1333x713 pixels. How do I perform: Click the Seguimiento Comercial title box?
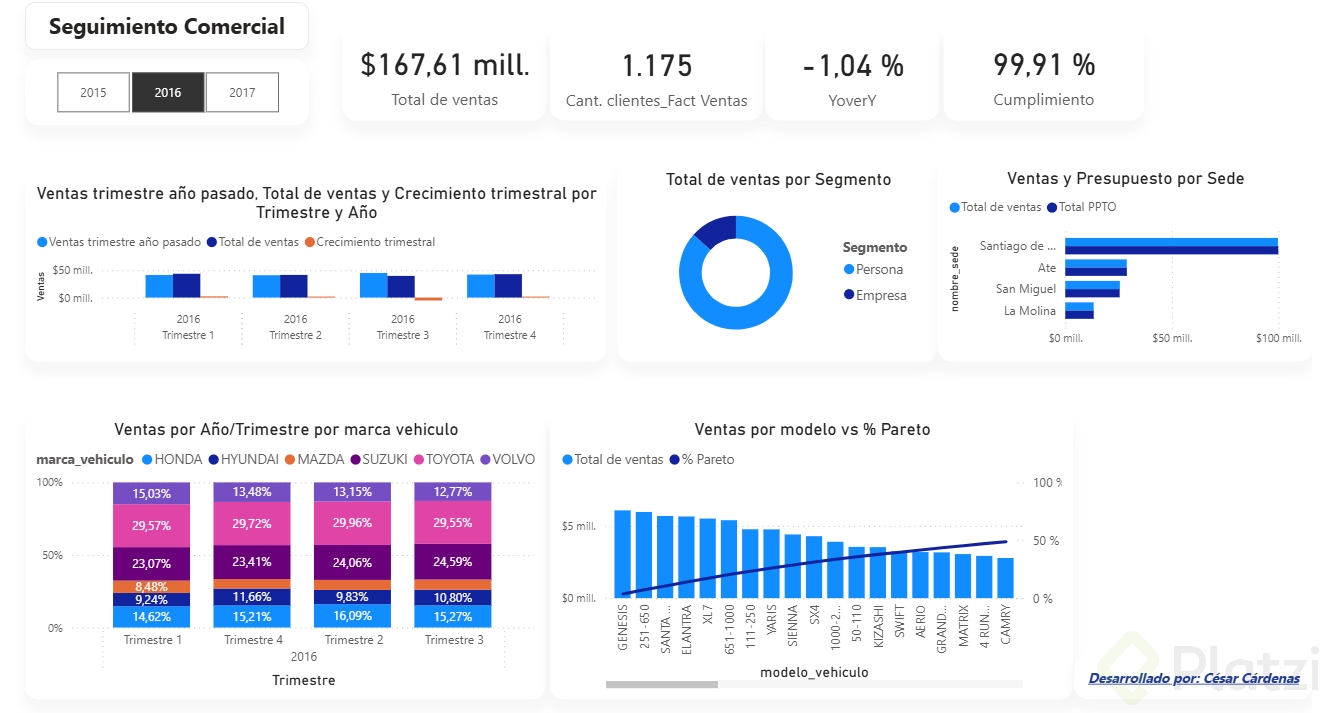point(167,27)
